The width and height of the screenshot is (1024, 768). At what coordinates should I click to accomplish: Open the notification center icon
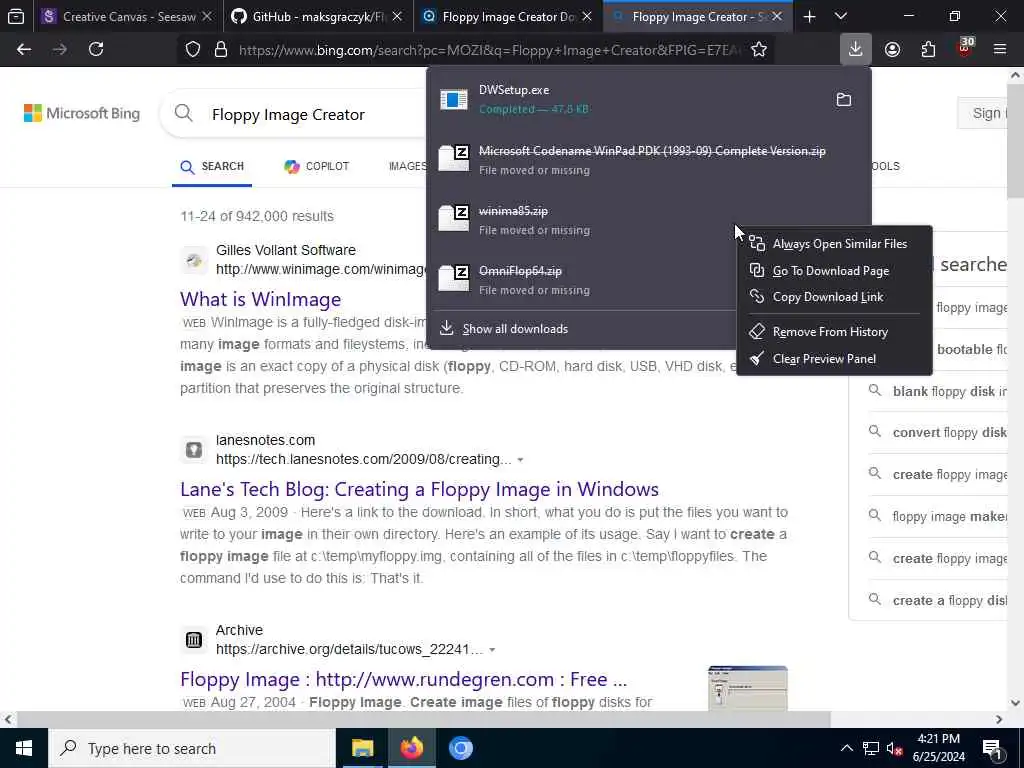pos(992,748)
